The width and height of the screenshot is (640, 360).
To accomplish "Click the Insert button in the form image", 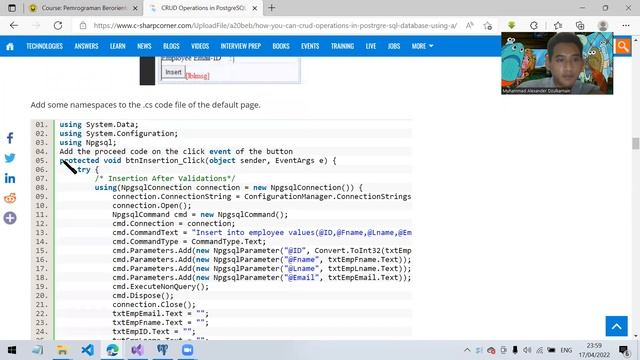I will (173, 72).
